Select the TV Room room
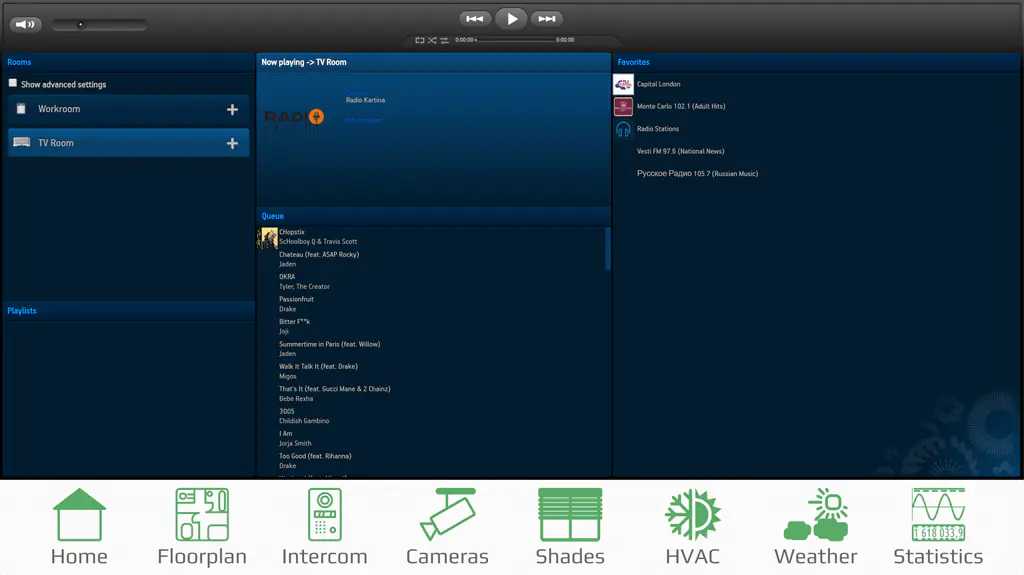Screen dimensions: 1024x575 (129, 142)
